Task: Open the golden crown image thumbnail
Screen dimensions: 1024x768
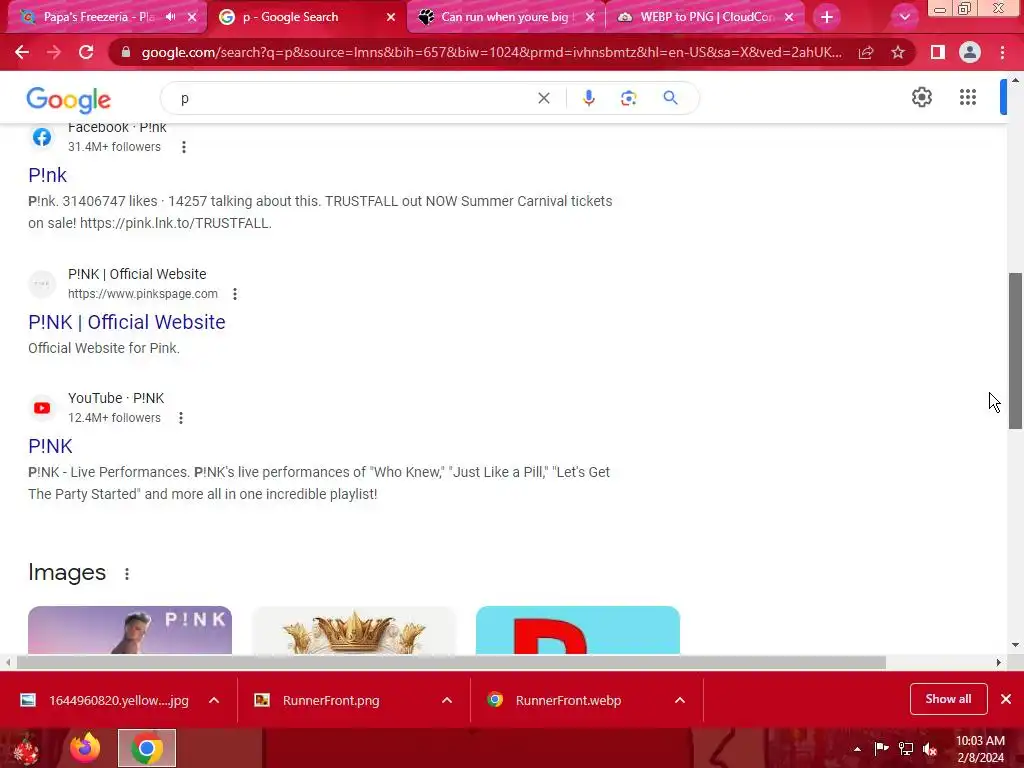Action: [x=354, y=630]
